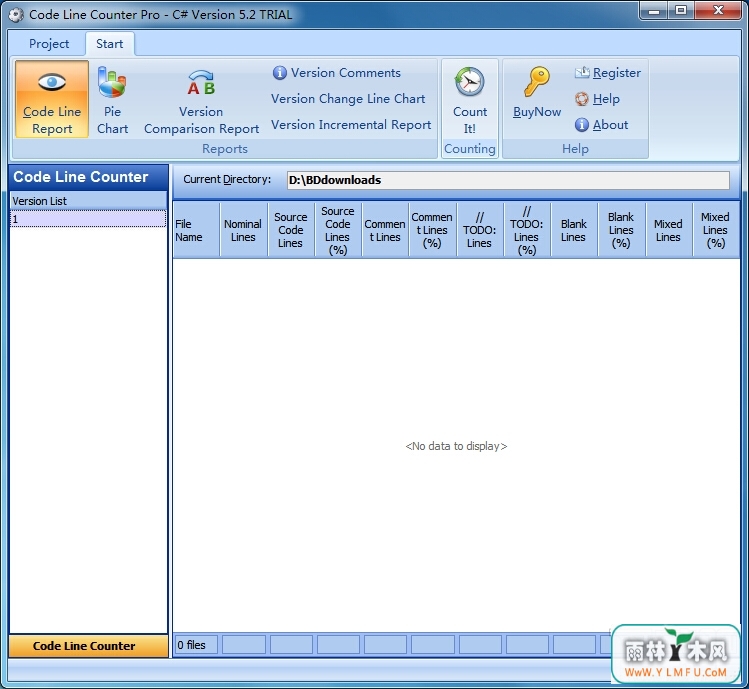749x689 pixels.
Task: Open the Version Comparison Report AB icon
Action: 201,82
